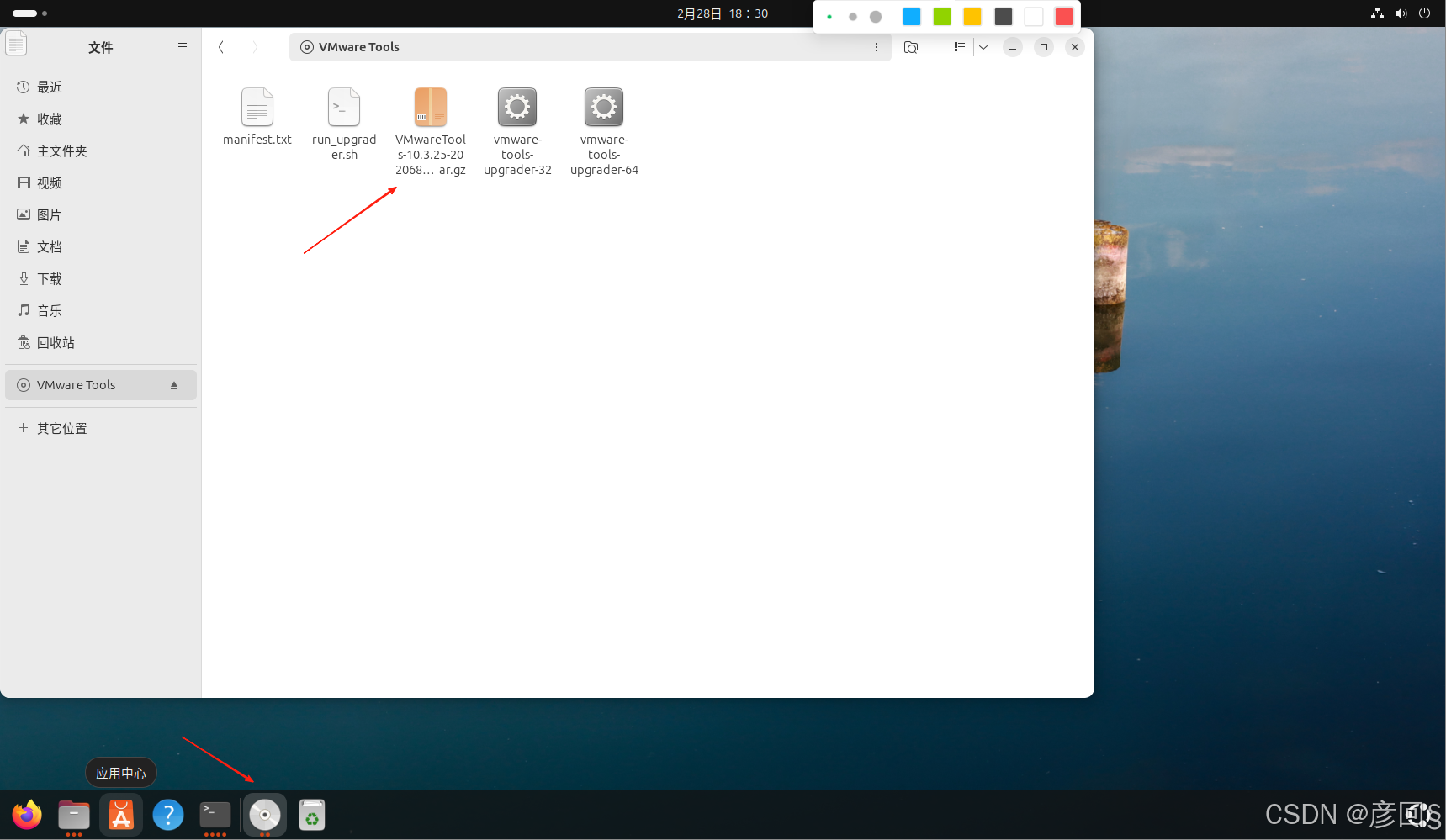
Task: Open 收藏 starred items
Action: [x=101, y=119]
